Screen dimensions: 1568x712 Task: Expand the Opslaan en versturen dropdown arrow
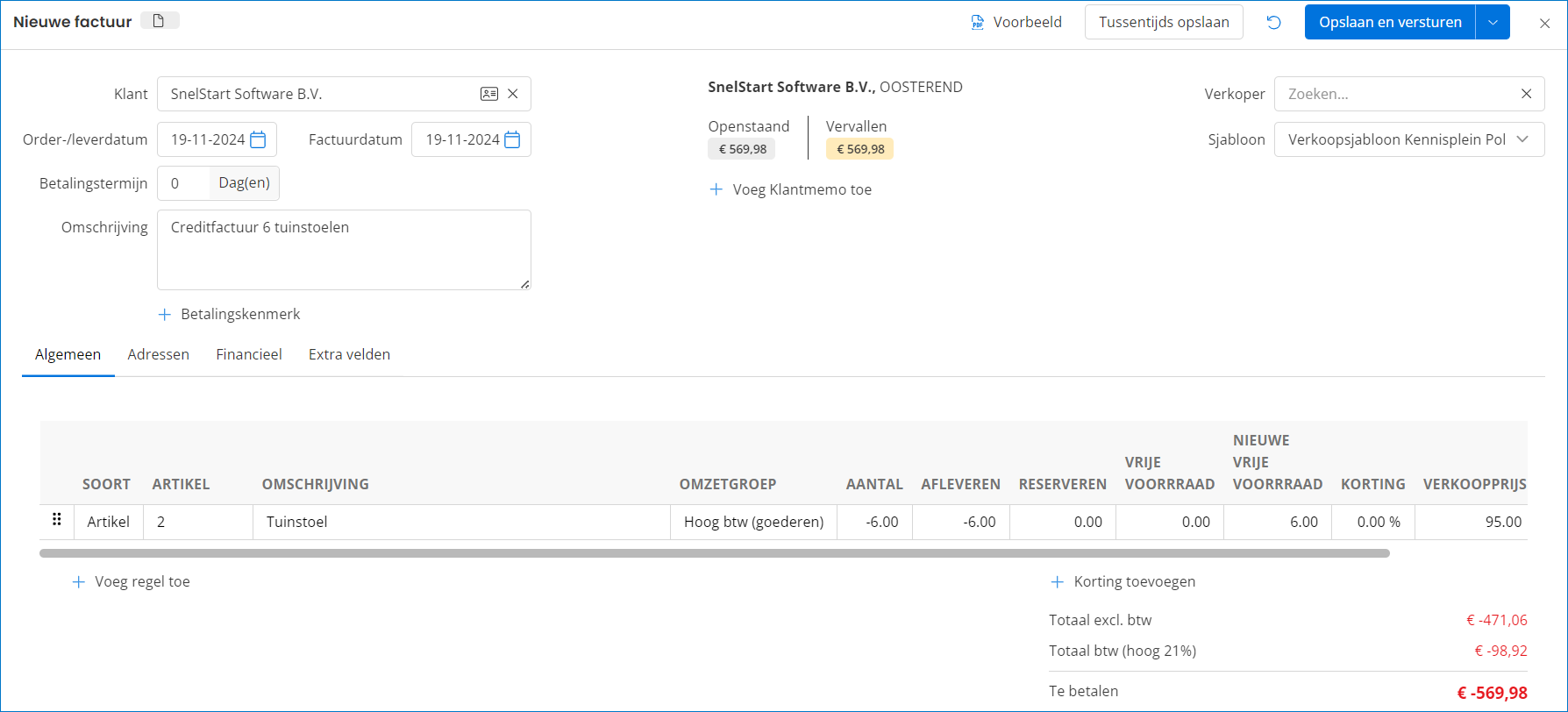1493,22
